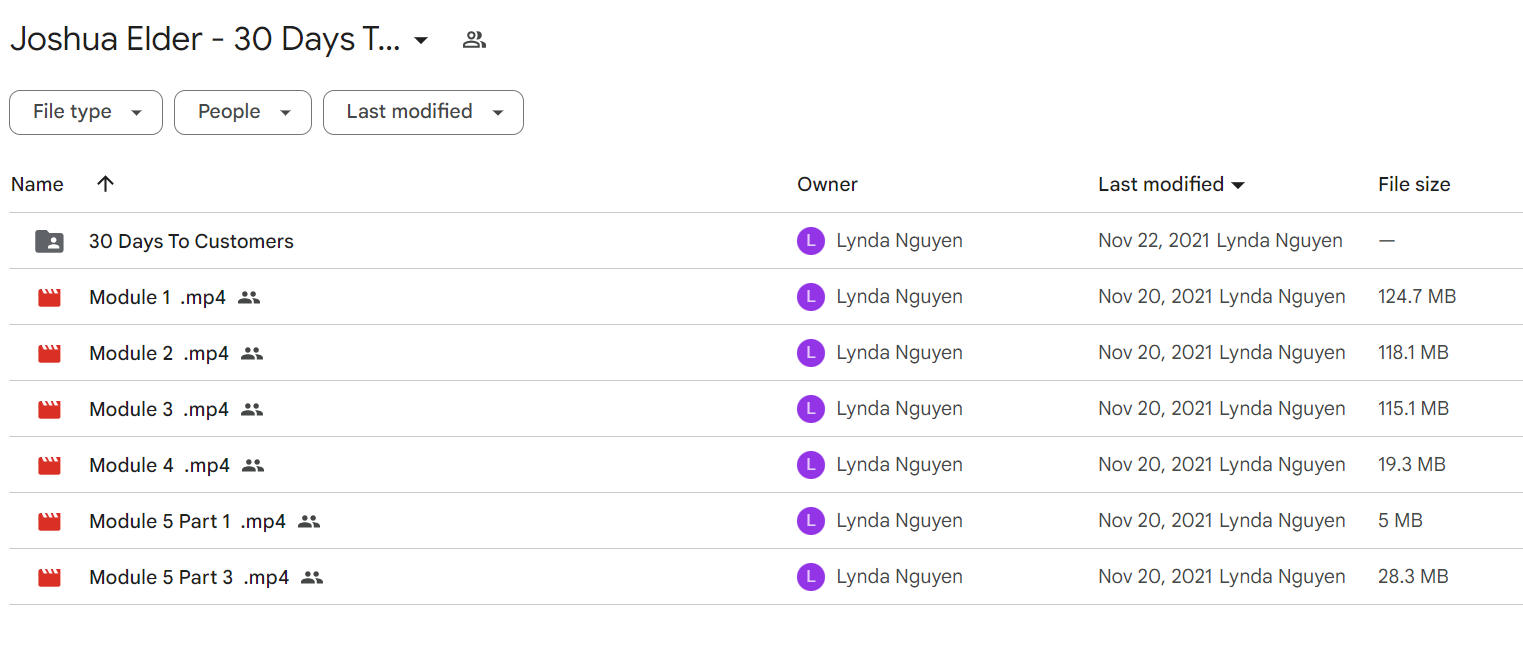Click the shared icon next to Module 1 .mp4
The height and width of the screenshot is (661, 1523).
pyautogui.click(x=249, y=297)
